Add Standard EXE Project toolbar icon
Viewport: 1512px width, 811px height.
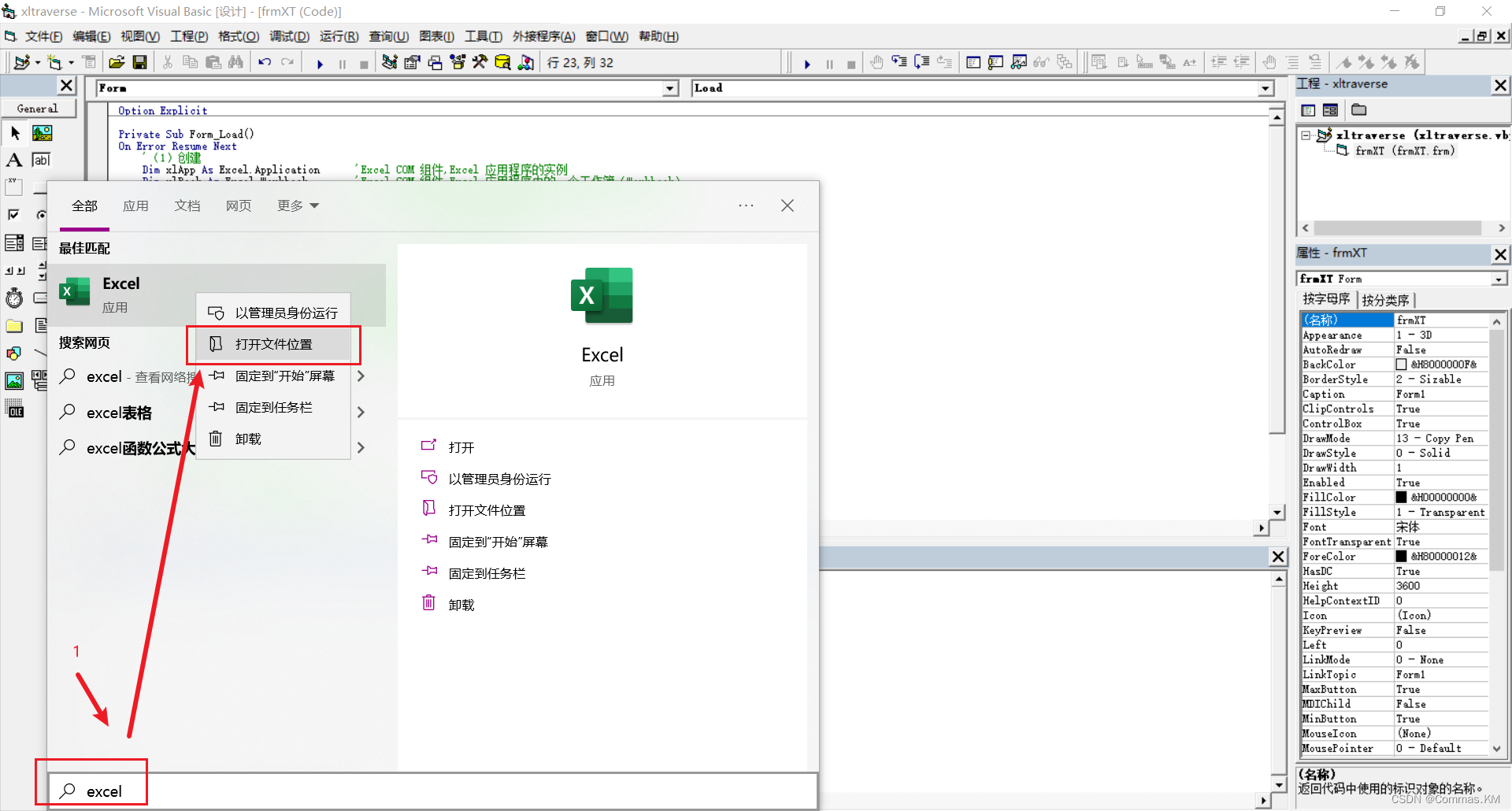(x=21, y=62)
